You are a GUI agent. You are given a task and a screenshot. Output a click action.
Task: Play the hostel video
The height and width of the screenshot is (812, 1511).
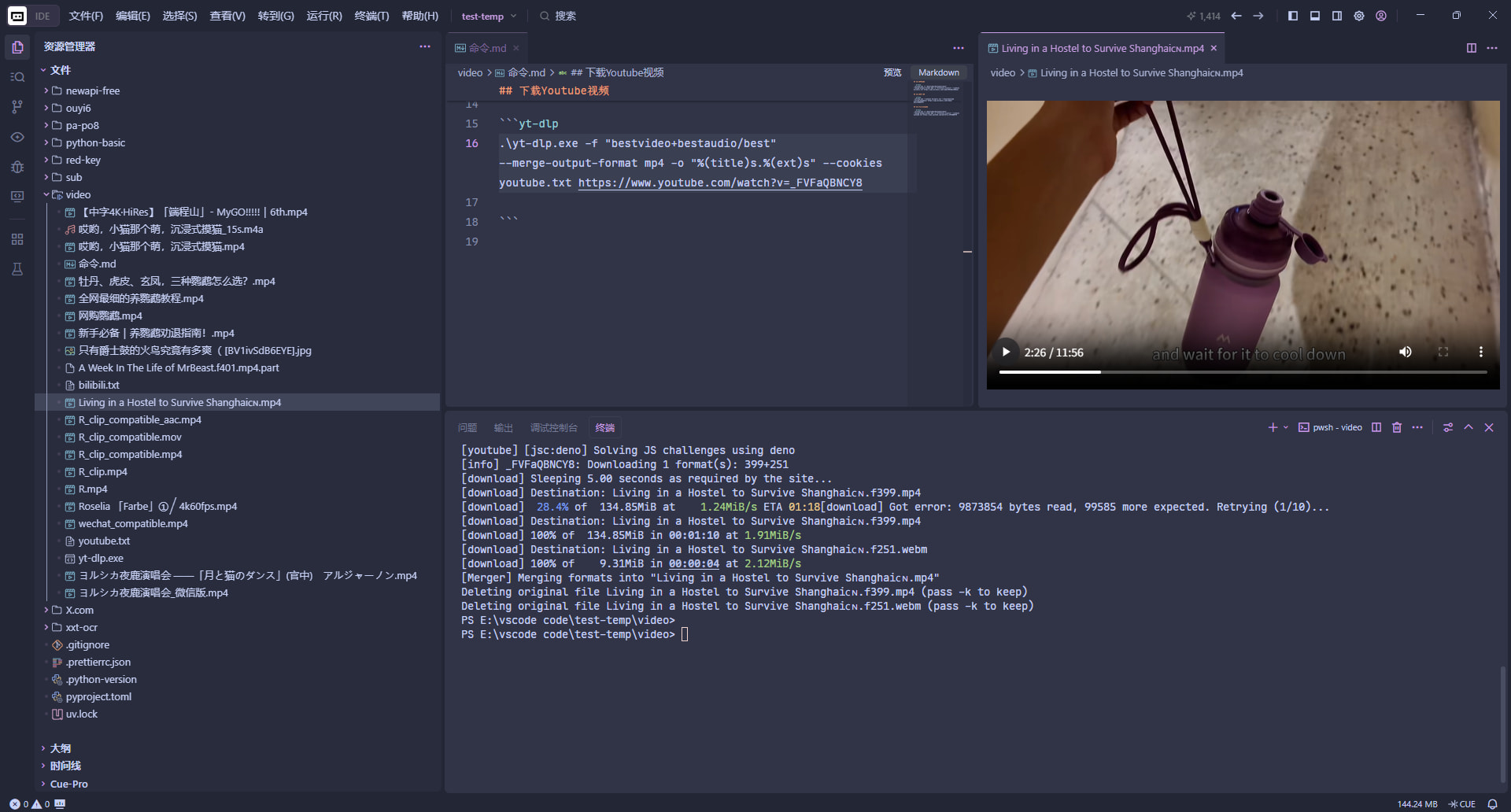coord(1006,352)
